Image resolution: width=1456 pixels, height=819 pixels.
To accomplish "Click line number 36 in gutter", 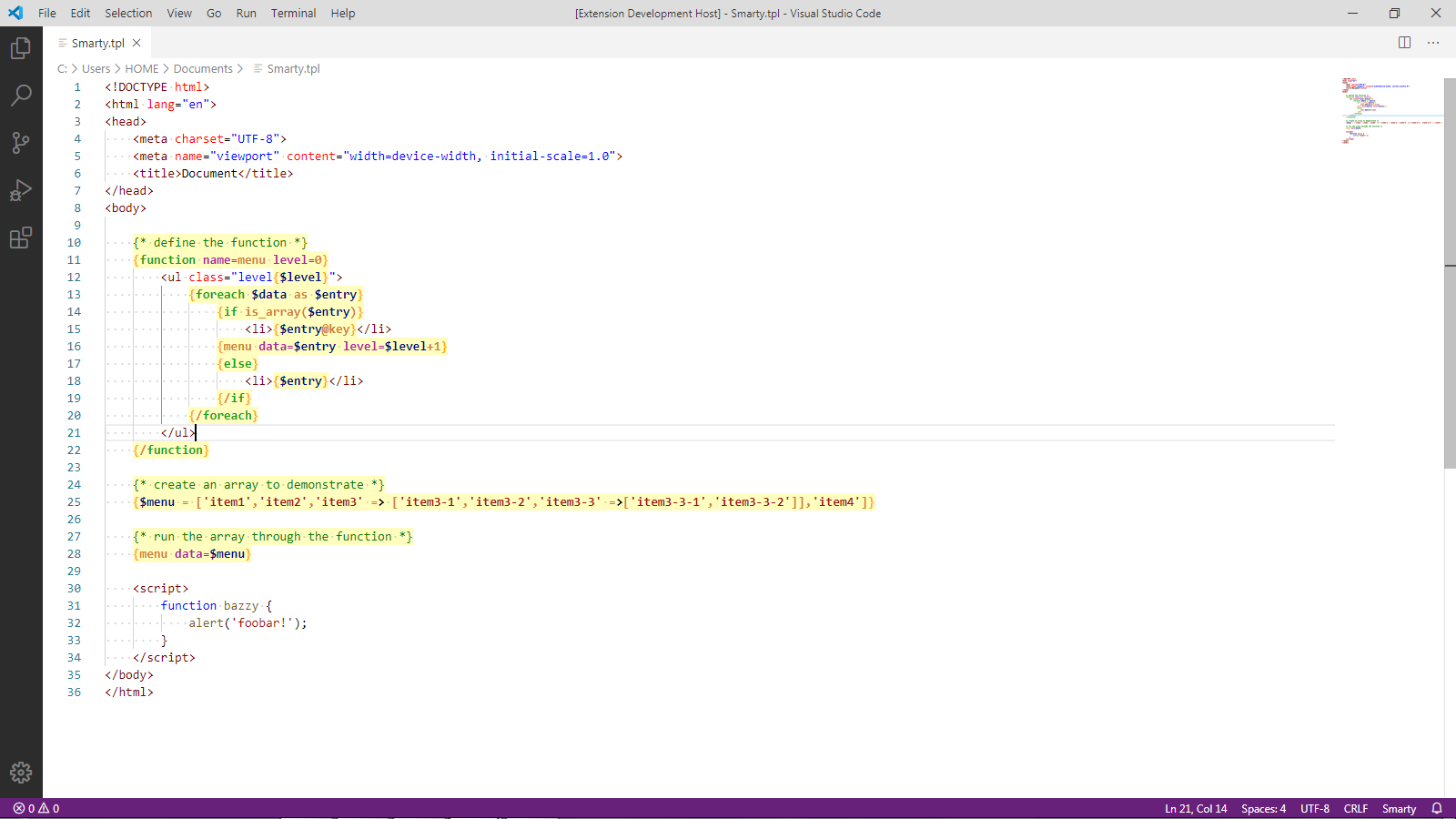I will tap(74, 692).
